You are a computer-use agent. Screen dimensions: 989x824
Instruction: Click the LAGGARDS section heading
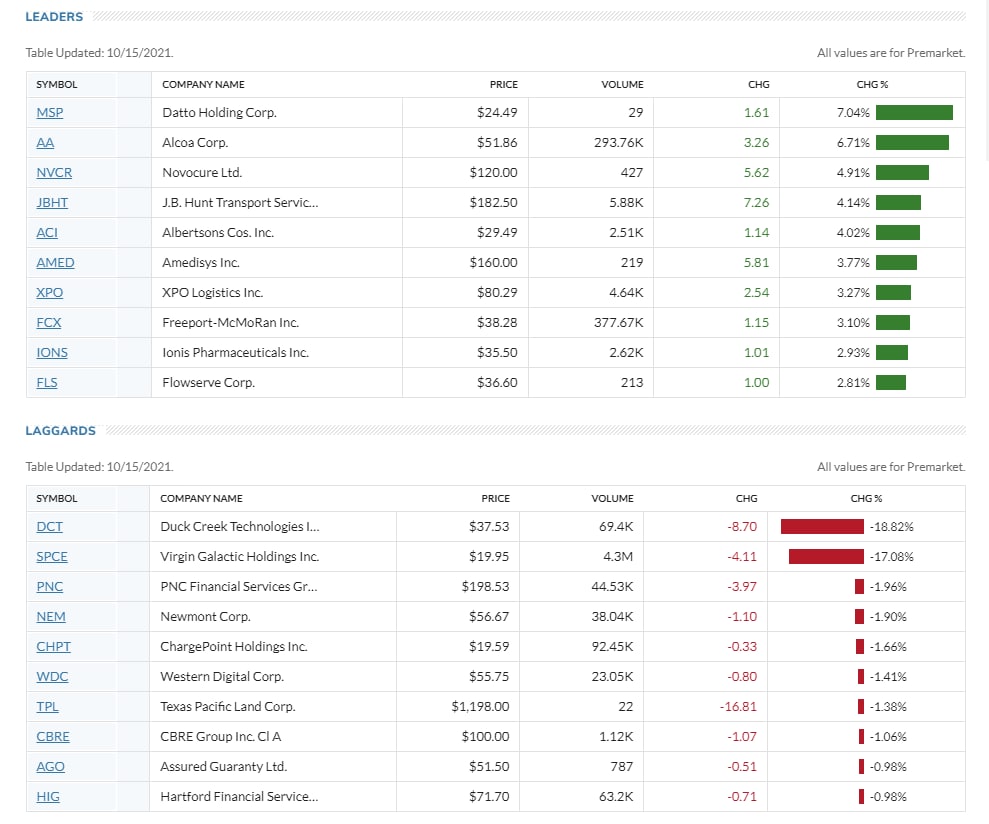(x=61, y=430)
